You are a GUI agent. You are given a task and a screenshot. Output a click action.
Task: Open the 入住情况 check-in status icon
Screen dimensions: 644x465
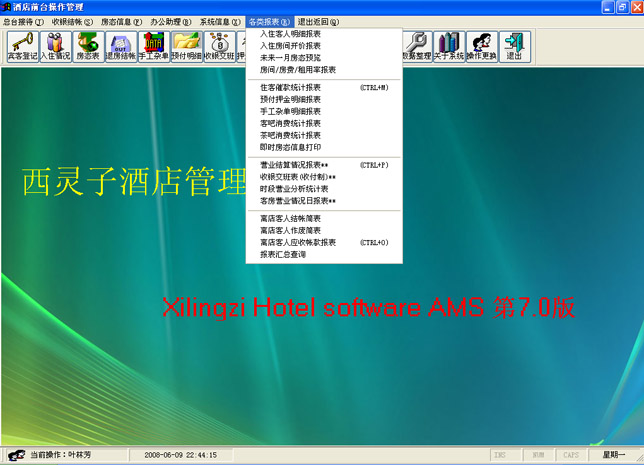tap(54, 47)
